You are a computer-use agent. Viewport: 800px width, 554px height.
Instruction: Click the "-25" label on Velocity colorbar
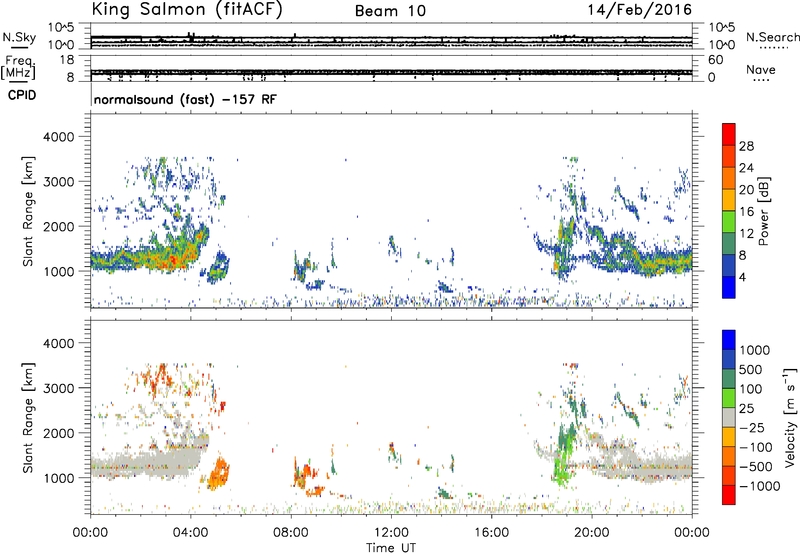pos(753,427)
